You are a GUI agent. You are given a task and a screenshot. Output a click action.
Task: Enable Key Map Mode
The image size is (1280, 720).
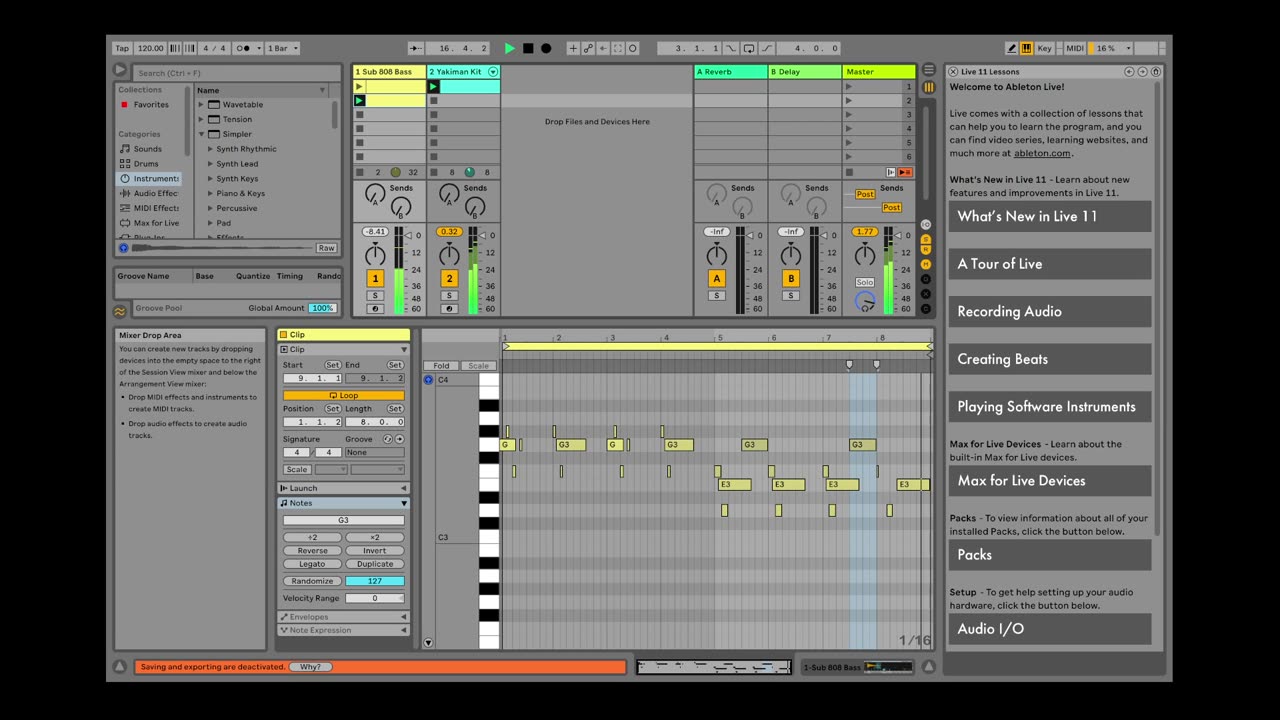click(x=1045, y=48)
